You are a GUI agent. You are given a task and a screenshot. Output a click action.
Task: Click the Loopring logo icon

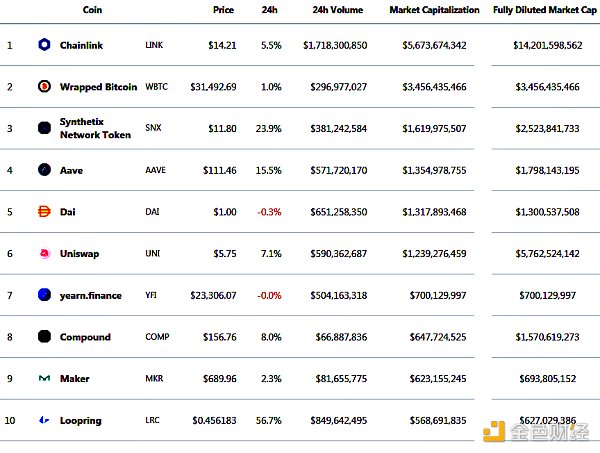tap(44, 421)
